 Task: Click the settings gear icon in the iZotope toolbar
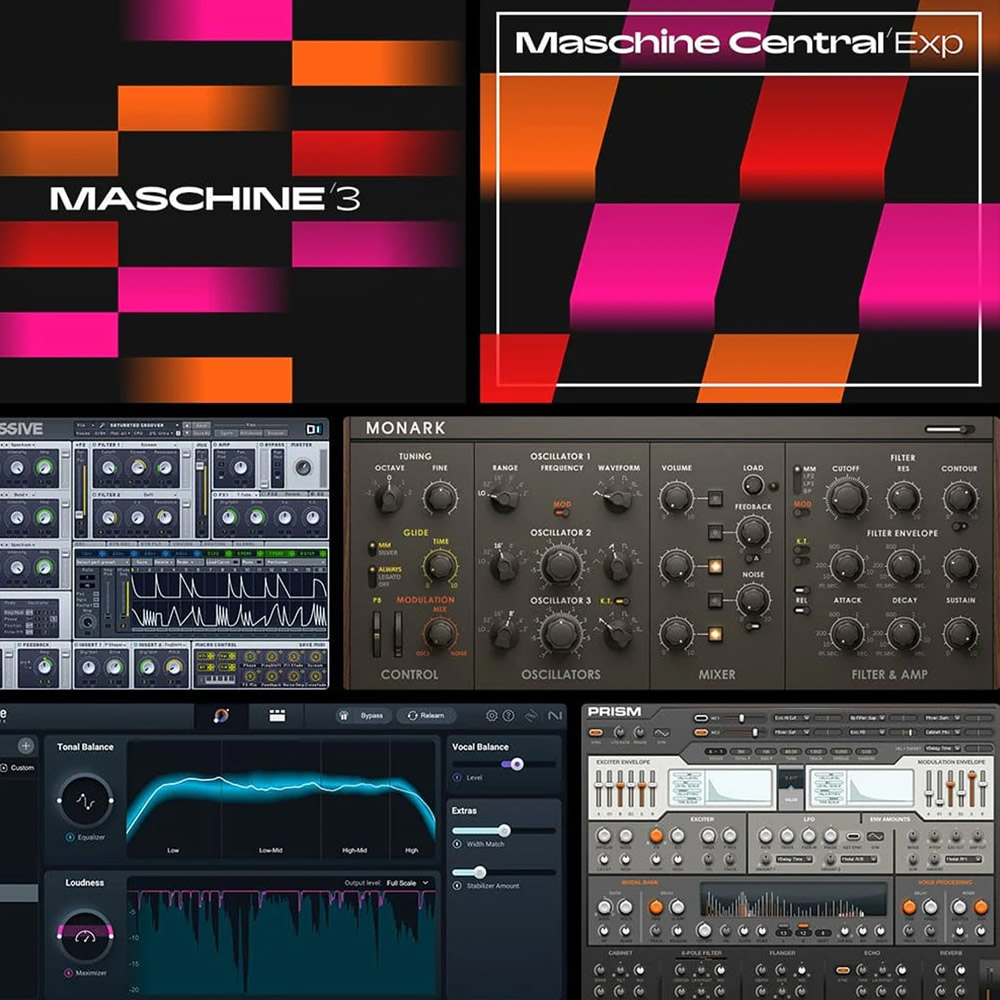tap(492, 715)
